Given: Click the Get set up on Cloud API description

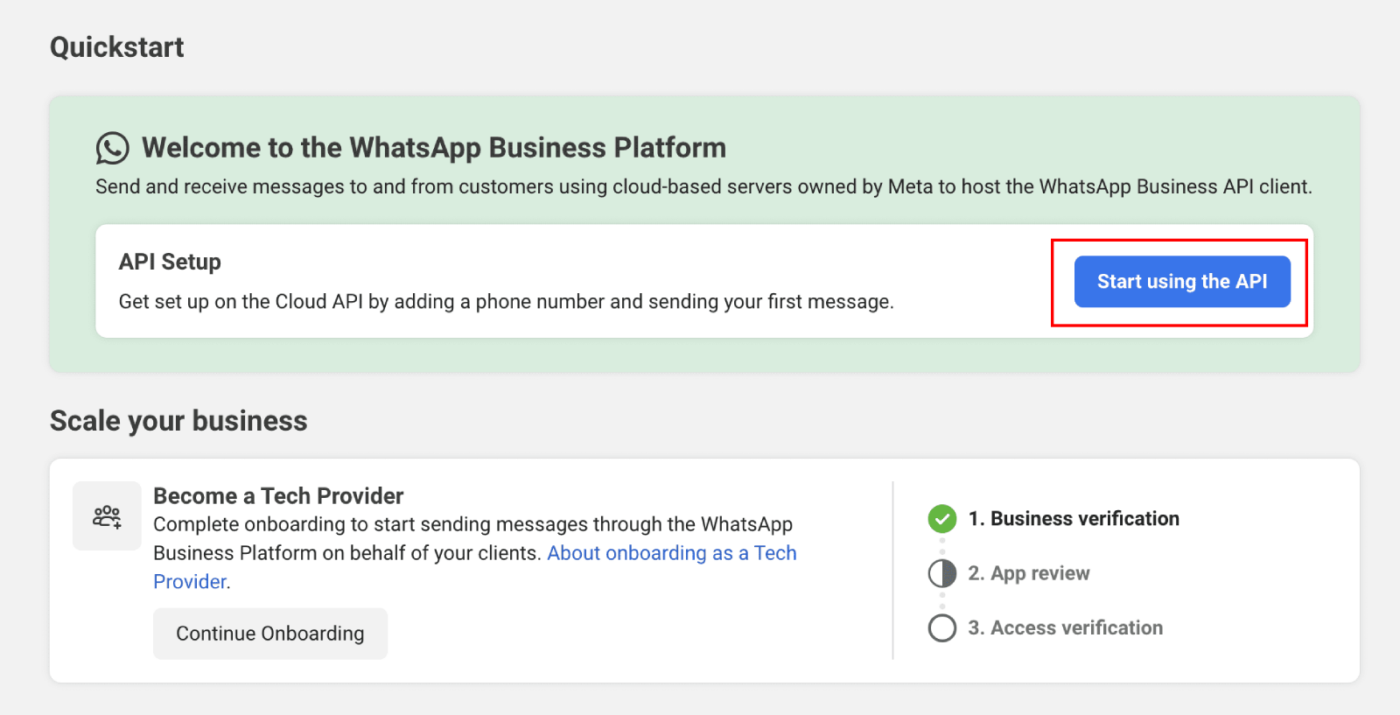Looking at the screenshot, I should click(506, 301).
